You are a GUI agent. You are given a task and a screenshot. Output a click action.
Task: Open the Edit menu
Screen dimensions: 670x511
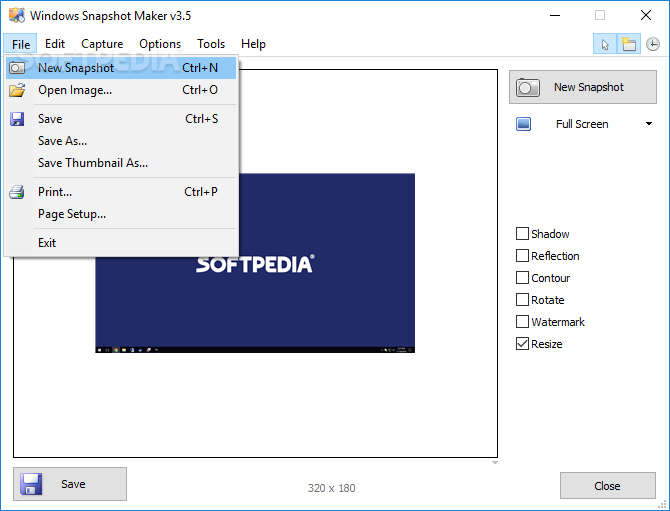coord(55,44)
